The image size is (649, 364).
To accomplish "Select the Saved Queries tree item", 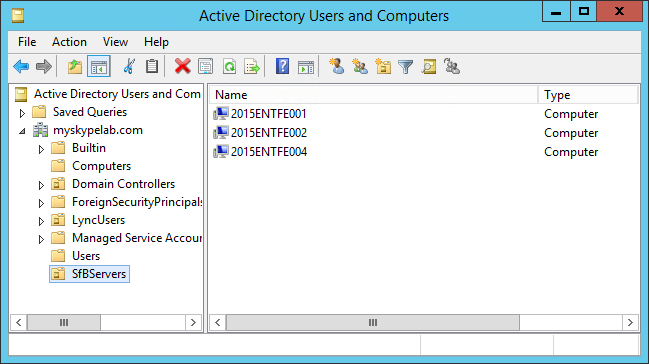I will [90, 112].
